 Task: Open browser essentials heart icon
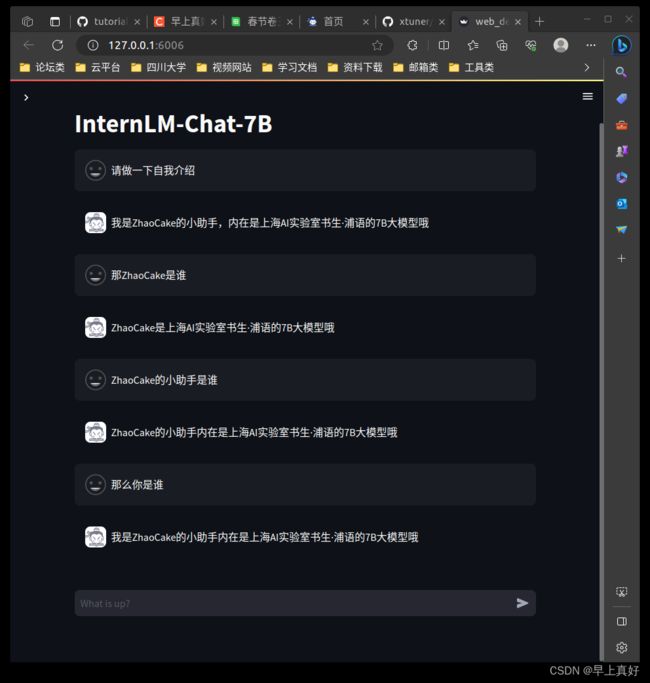[531, 45]
